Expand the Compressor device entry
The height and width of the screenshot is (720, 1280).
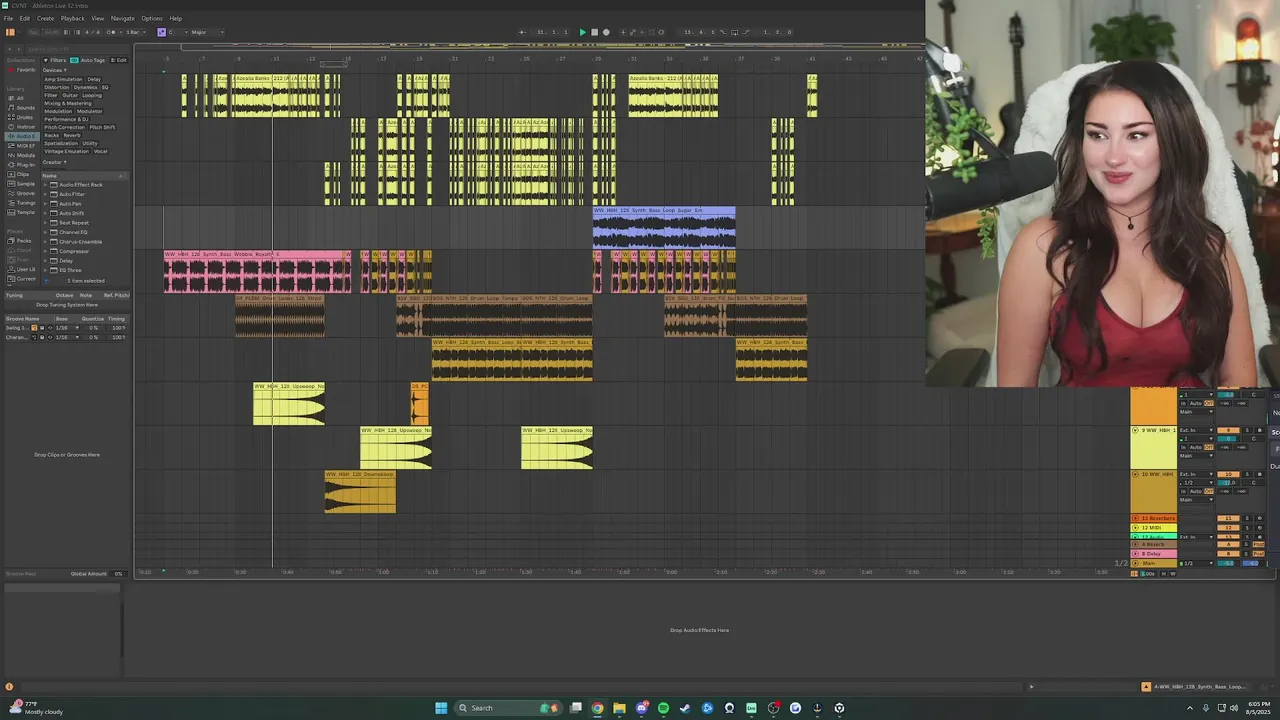click(x=45, y=251)
